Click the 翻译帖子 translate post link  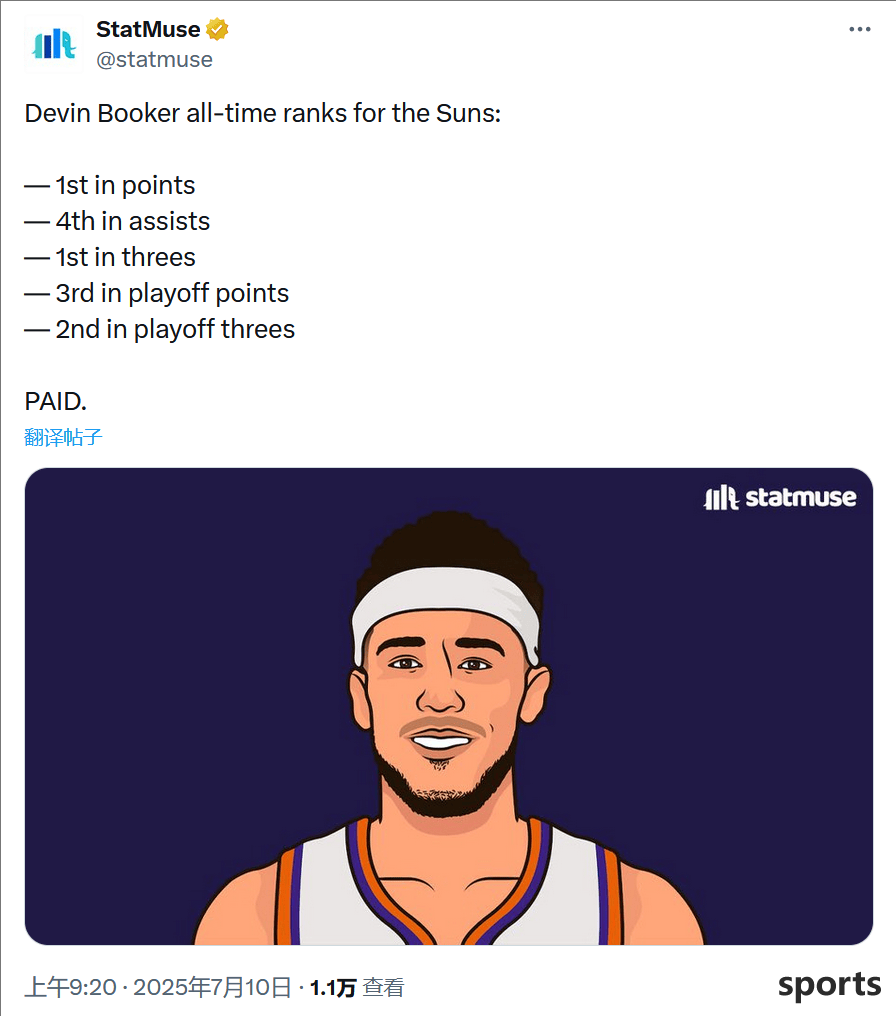(x=63, y=437)
